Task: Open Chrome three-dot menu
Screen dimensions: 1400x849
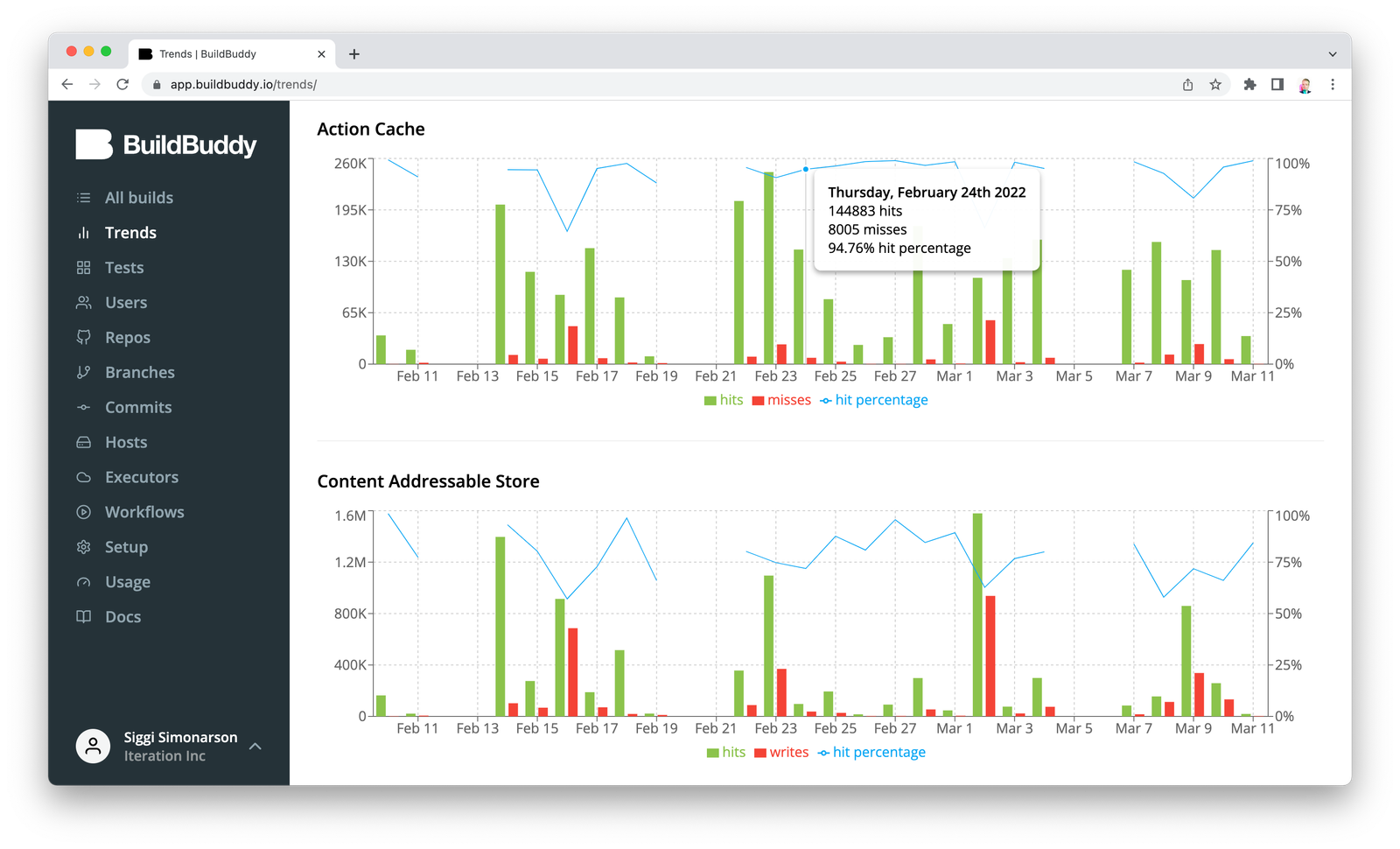Action: point(1333,85)
